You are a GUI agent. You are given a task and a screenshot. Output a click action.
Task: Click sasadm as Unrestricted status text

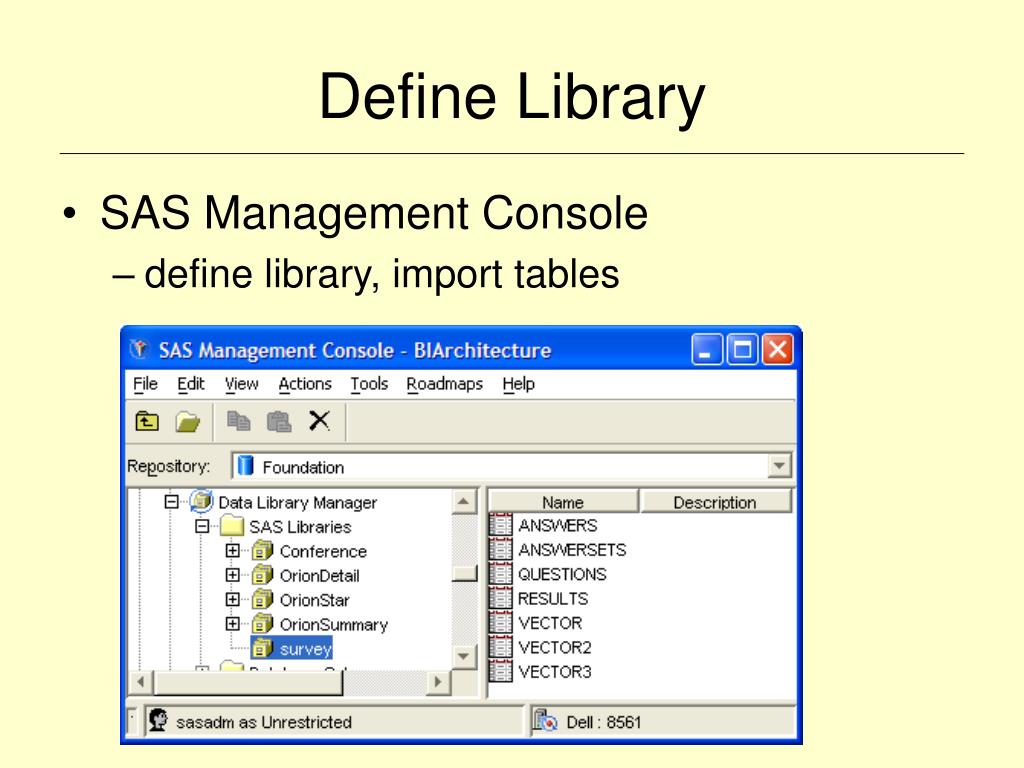[x=264, y=722]
